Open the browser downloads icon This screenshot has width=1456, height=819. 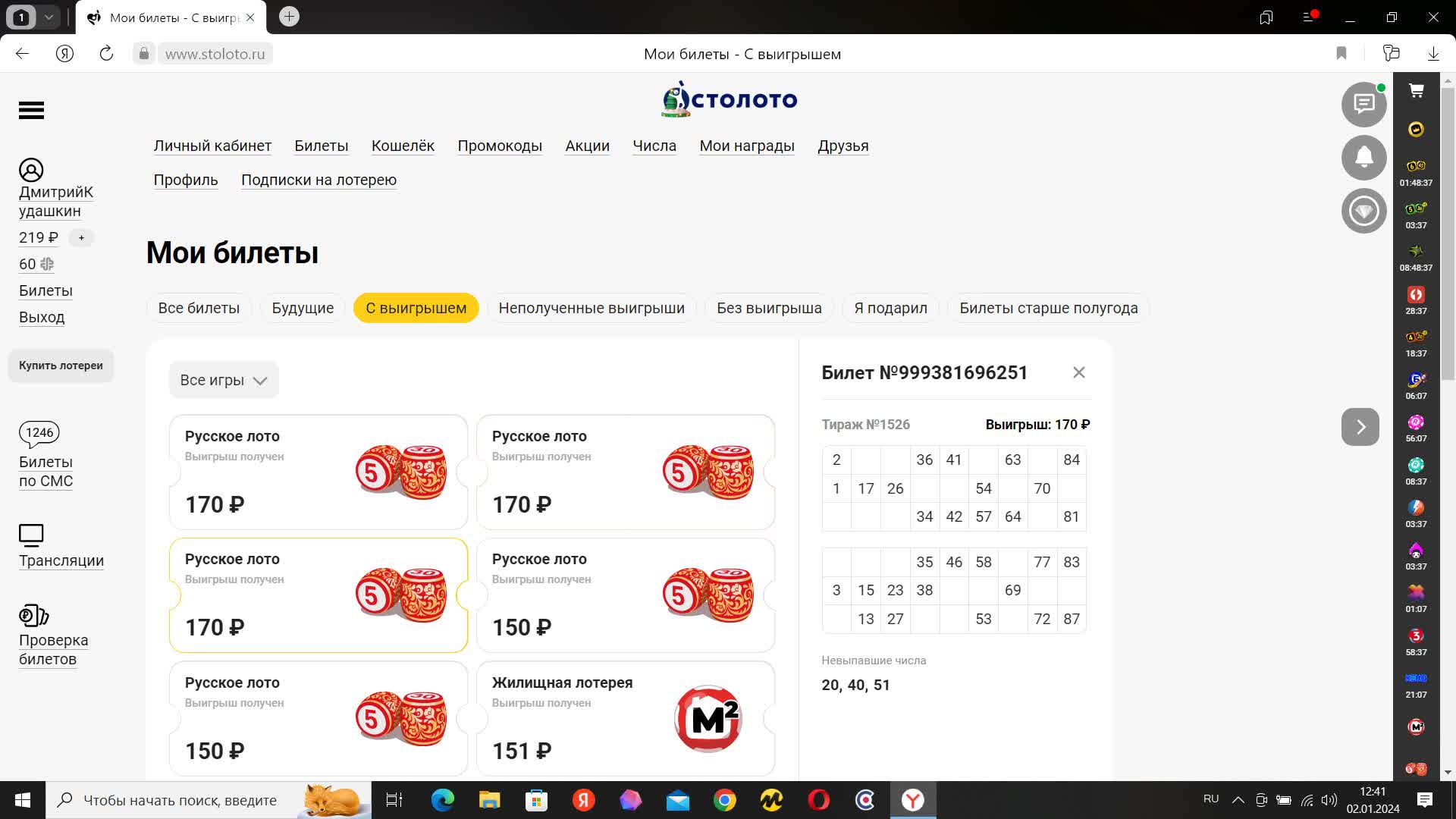(1433, 53)
